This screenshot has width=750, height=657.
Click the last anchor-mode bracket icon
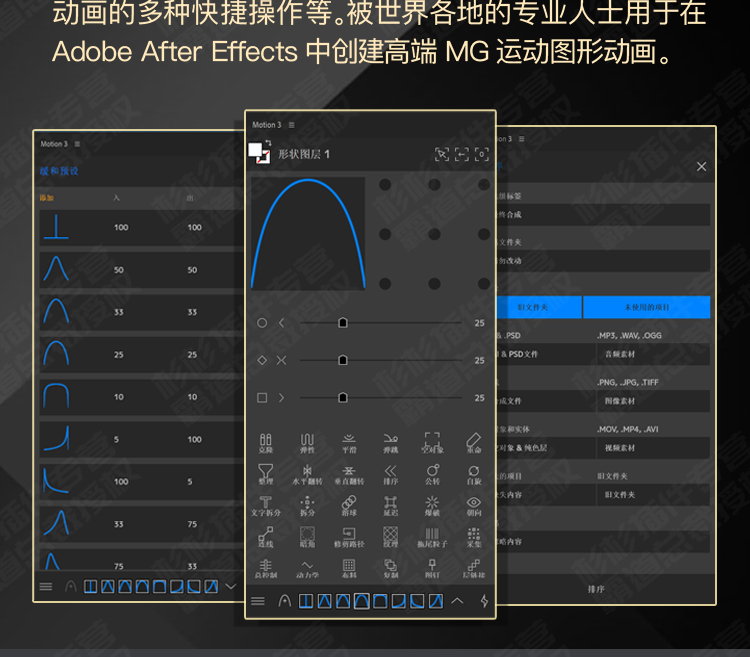pyautogui.click(x=482, y=154)
